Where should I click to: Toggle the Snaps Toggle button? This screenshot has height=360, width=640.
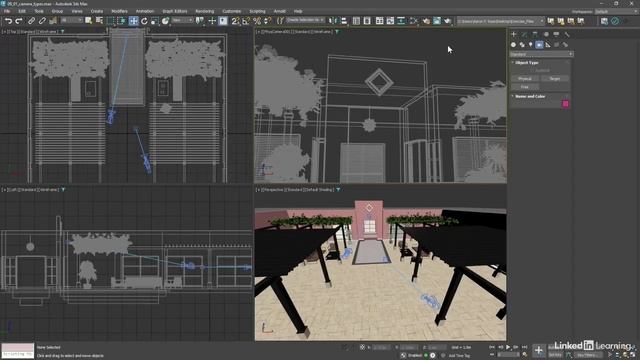coord(236,21)
